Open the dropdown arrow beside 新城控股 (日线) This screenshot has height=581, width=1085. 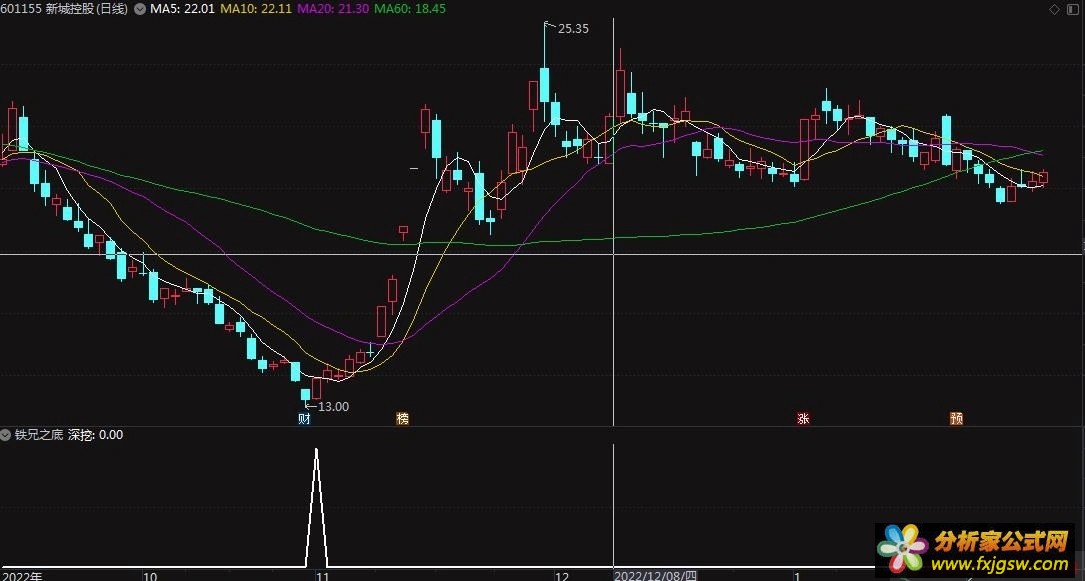[x=140, y=9]
